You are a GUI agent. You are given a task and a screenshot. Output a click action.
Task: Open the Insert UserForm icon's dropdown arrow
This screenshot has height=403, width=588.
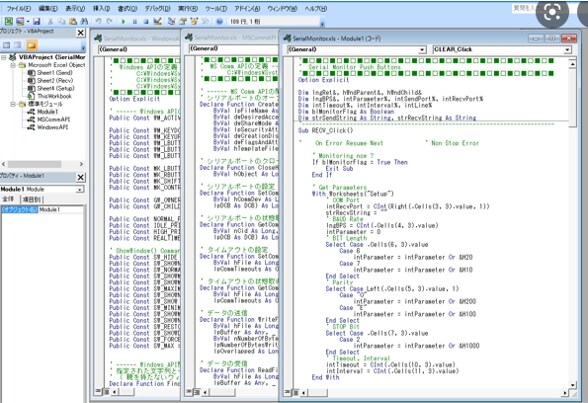[27, 22]
